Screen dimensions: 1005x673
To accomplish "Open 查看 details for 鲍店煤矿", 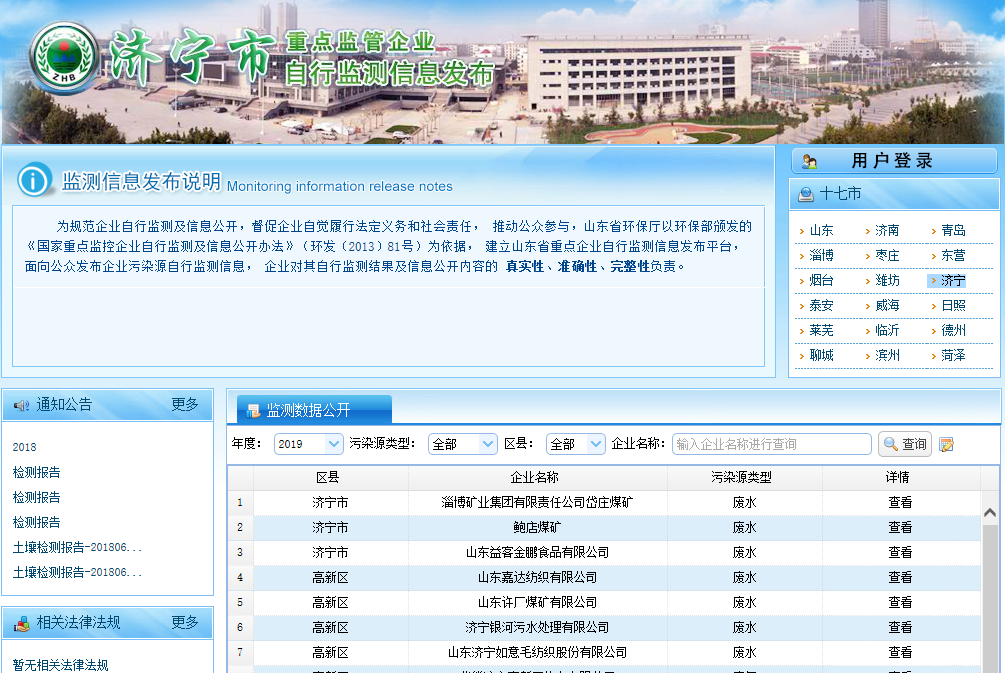I will pyautogui.click(x=900, y=527).
